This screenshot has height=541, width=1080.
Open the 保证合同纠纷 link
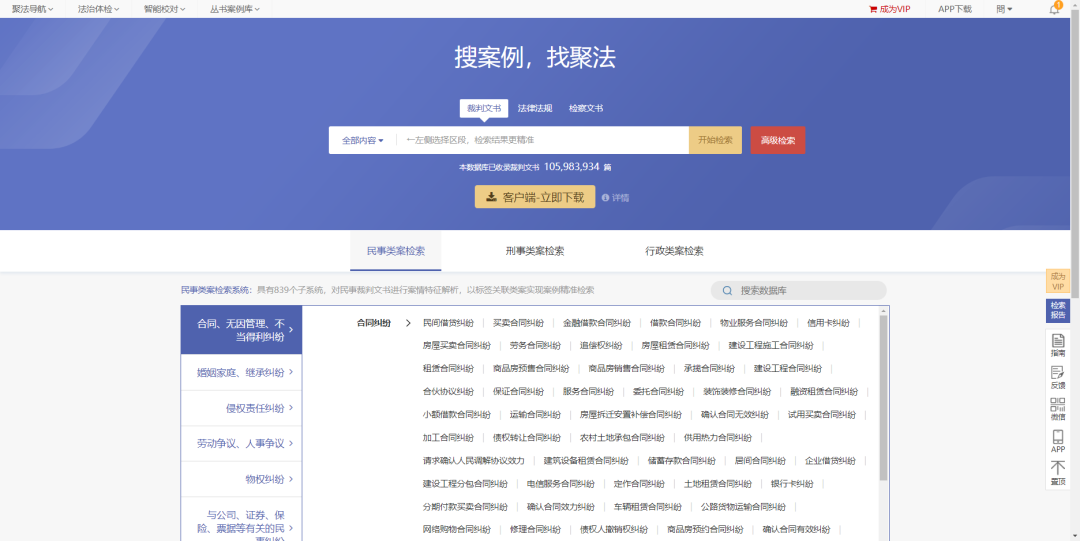pyautogui.click(x=518, y=391)
